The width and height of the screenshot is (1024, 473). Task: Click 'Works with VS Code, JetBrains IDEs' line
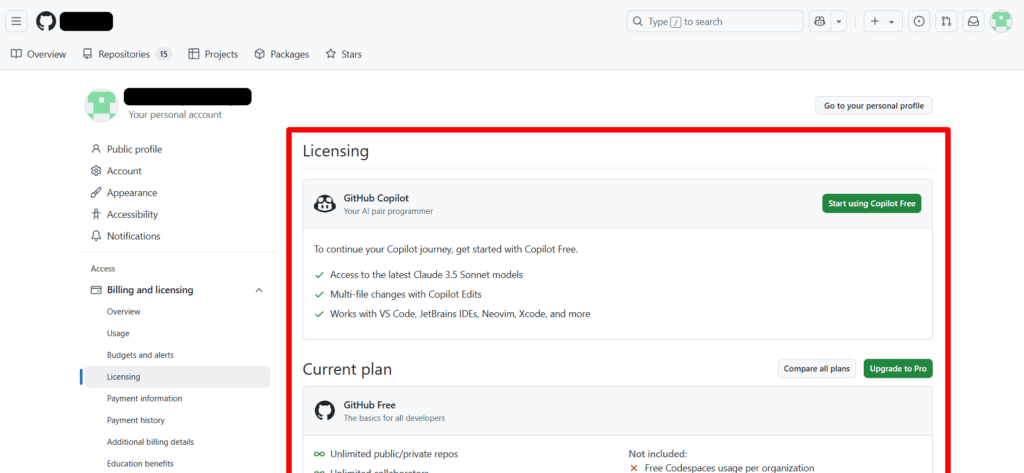(x=460, y=314)
